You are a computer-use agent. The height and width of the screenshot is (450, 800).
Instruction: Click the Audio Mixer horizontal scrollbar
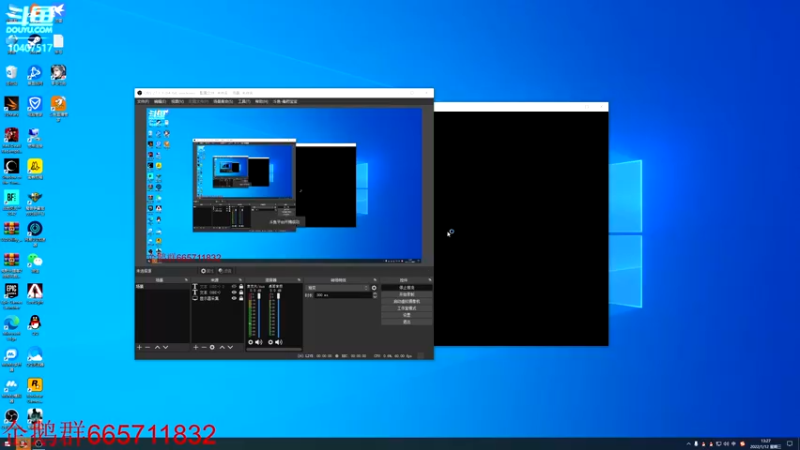[x=274, y=349]
